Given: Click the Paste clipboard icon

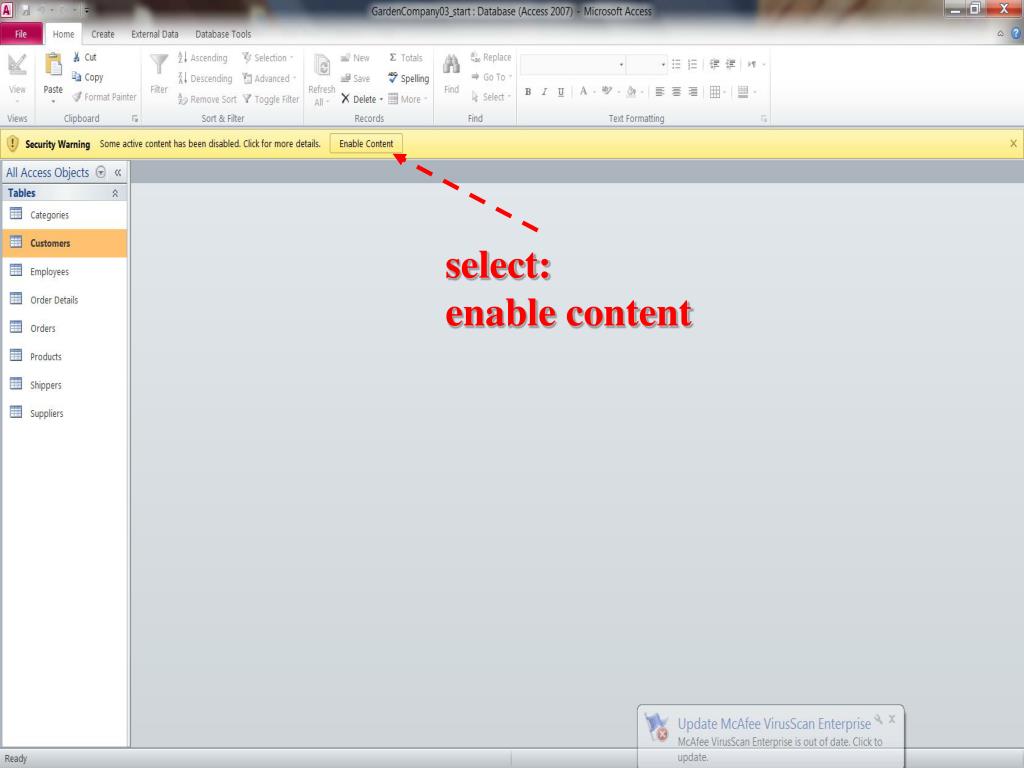Looking at the screenshot, I should (53, 65).
